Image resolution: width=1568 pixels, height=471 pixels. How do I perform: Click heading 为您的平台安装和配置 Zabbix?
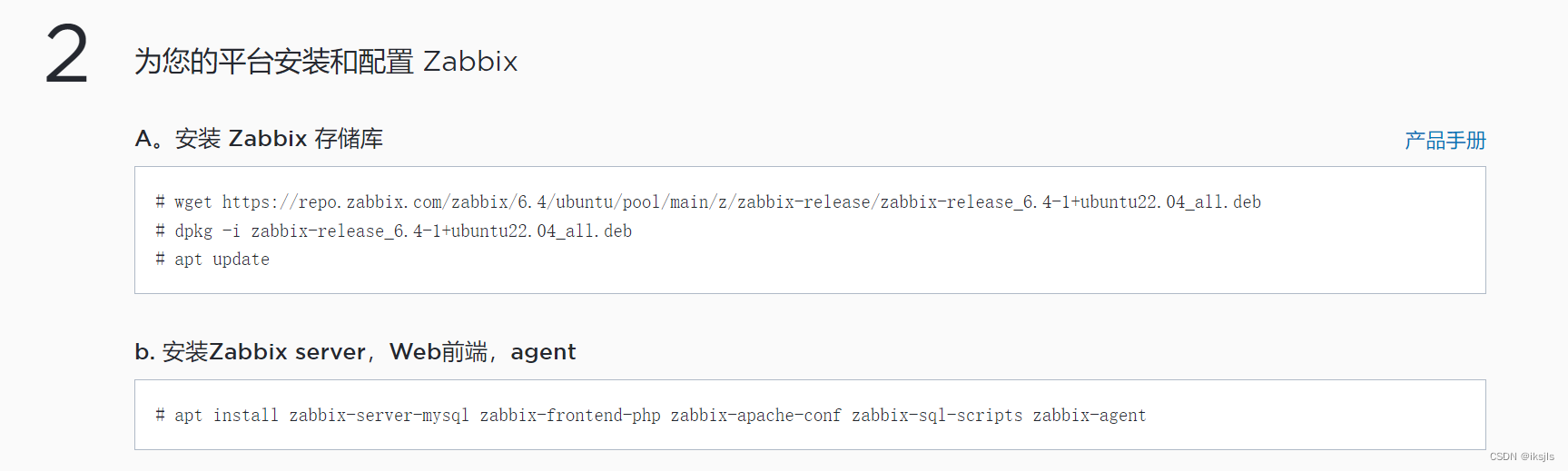point(326,62)
